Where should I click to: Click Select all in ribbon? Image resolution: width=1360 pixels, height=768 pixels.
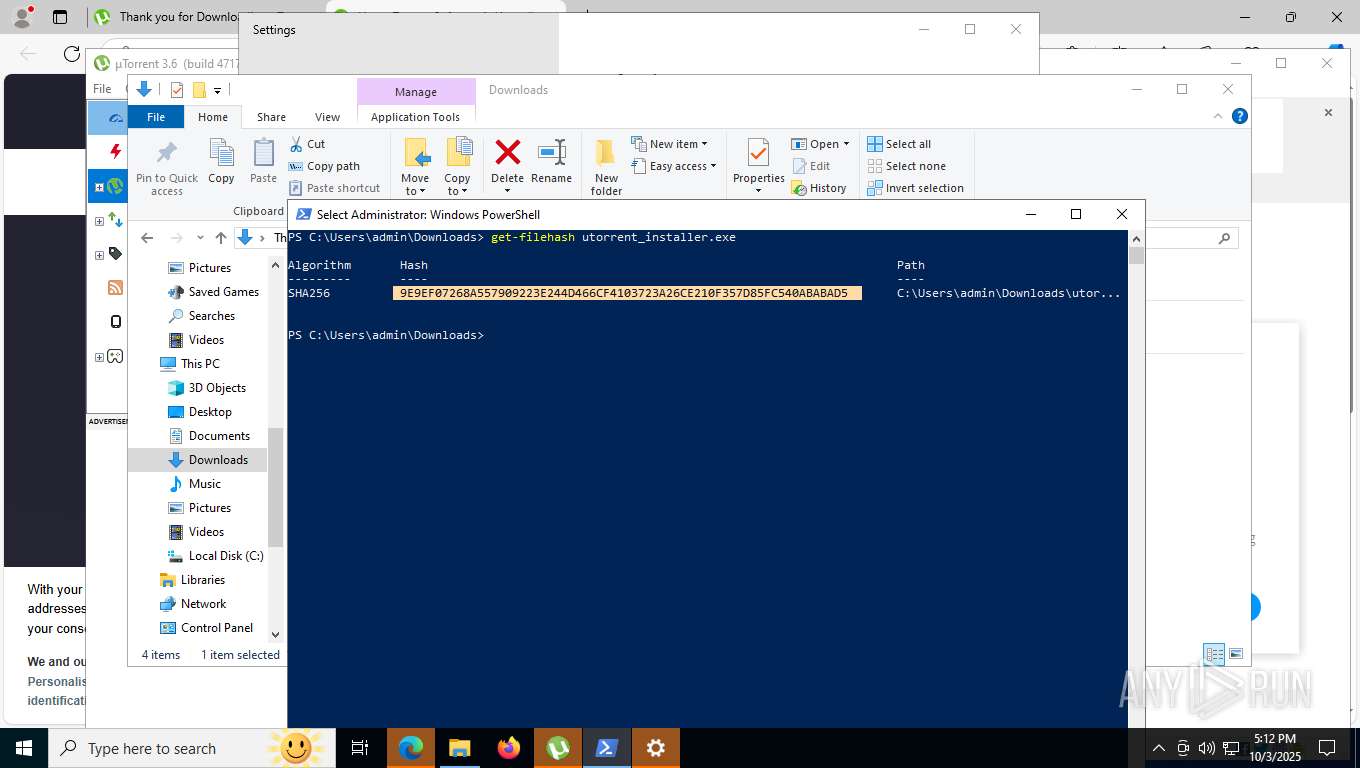899,144
